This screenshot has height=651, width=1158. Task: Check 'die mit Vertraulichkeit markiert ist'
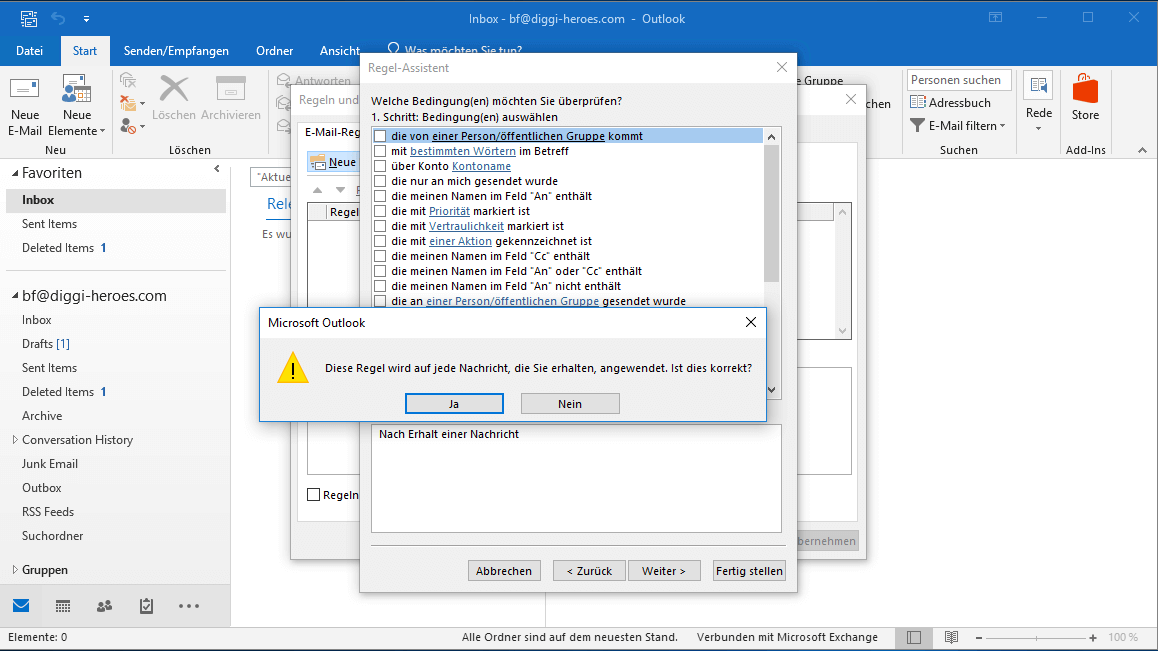[380, 226]
